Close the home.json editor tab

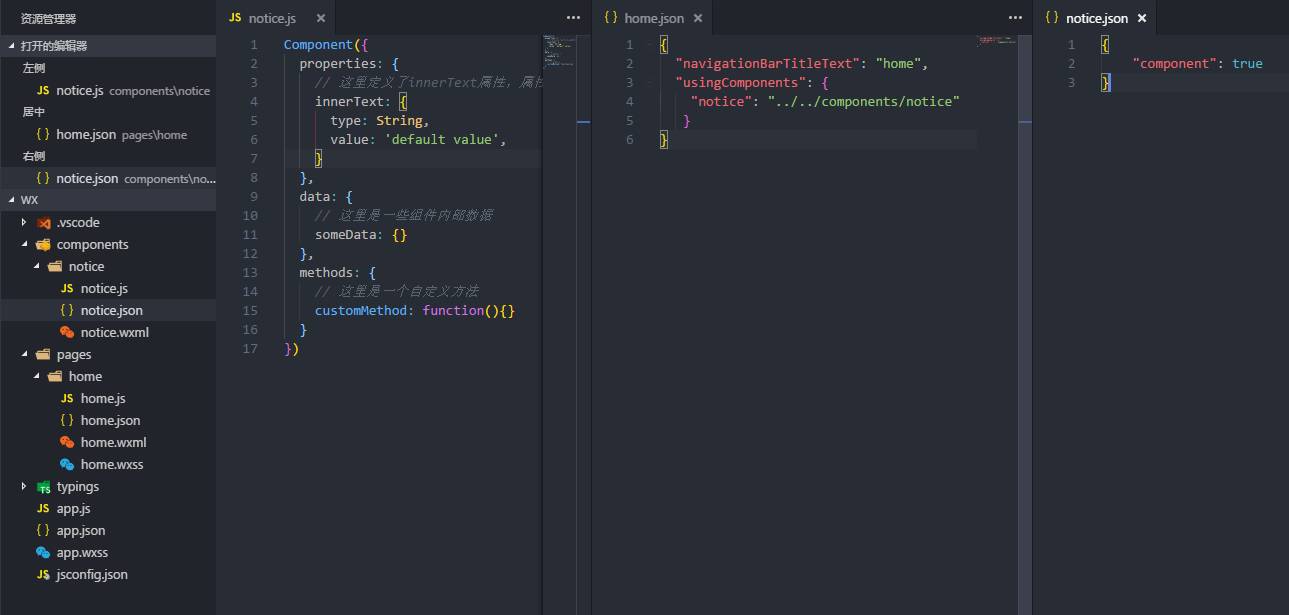[697, 18]
